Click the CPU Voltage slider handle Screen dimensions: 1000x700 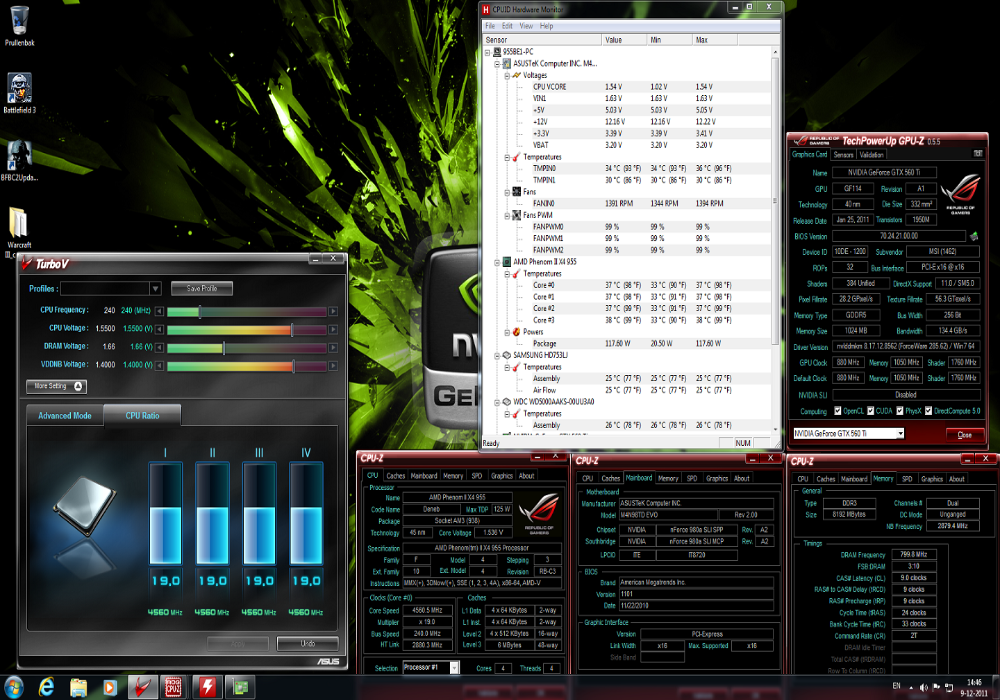tap(292, 330)
